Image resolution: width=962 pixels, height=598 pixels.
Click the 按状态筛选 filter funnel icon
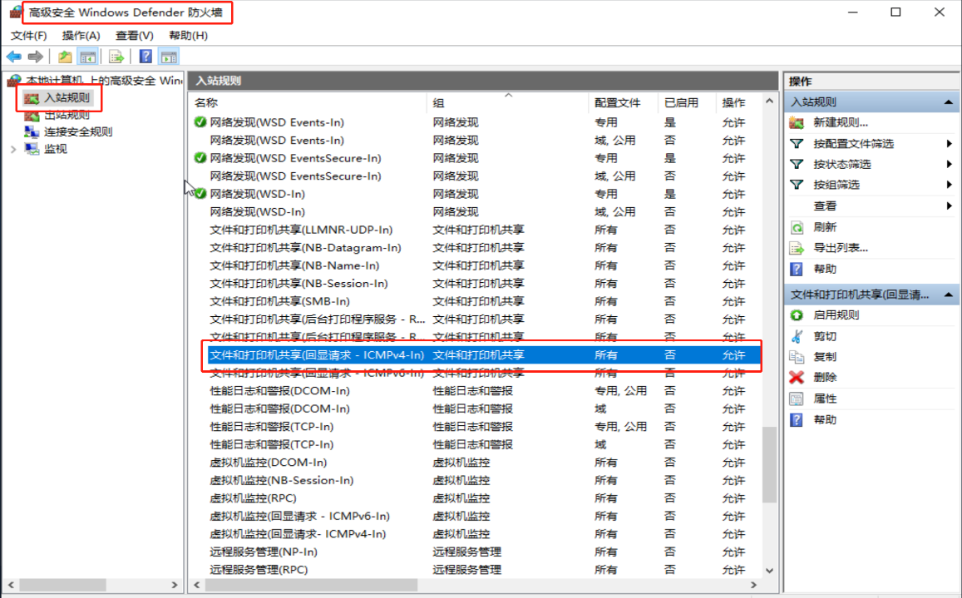point(796,164)
